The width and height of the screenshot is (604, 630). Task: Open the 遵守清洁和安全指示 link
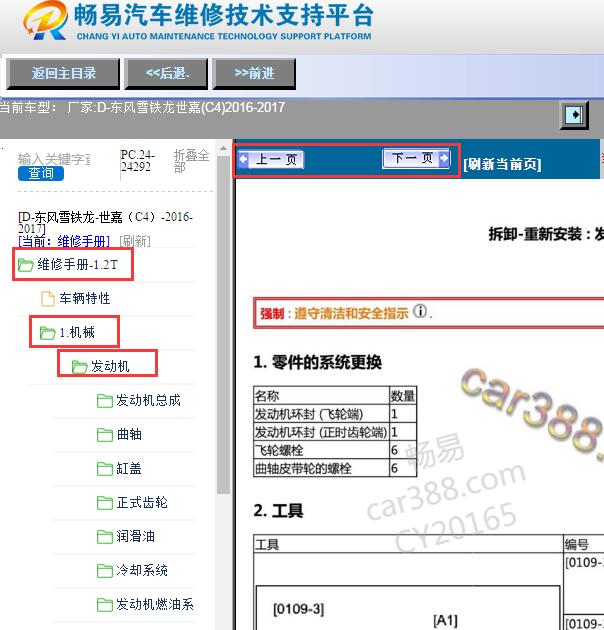click(352, 313)
